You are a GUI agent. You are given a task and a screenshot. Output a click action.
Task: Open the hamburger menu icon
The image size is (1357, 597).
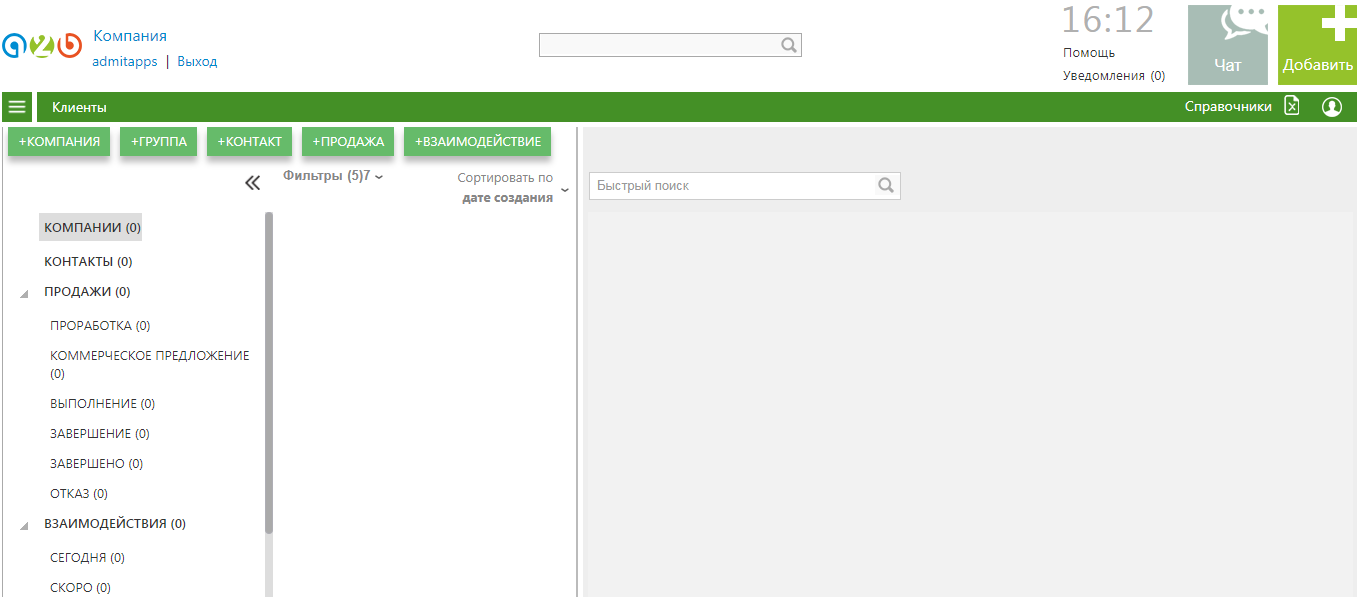coord(17,107)
